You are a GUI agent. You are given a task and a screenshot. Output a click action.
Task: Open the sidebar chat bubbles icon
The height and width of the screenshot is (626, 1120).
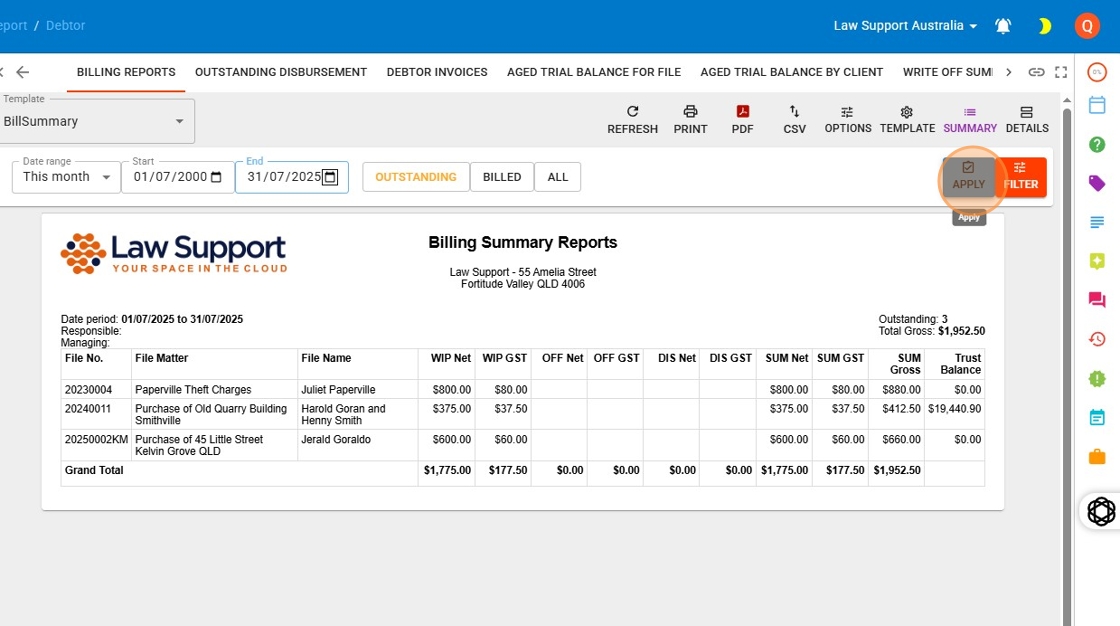pyautogui.click(x=1096, y=299)
